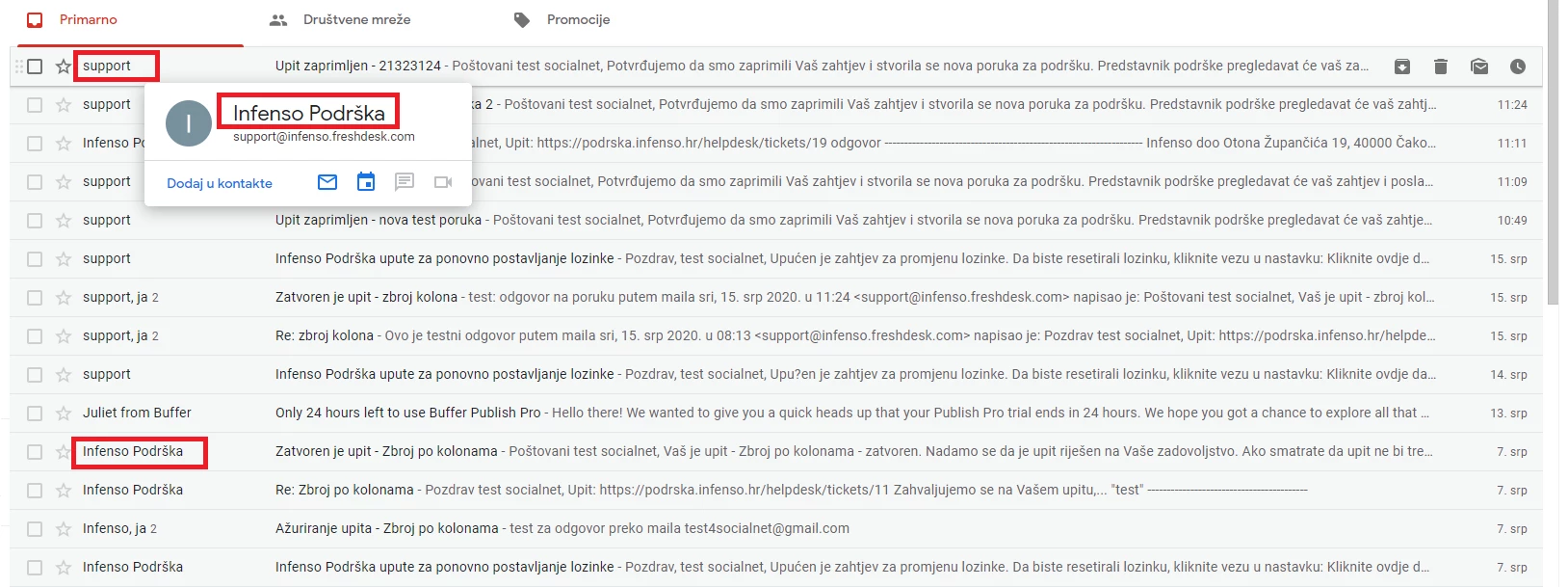Check 'Zatvoren je upit - Zbroj po kolonama' checkbox
The width and height of the screenshot is (1568, 587).
35,452
